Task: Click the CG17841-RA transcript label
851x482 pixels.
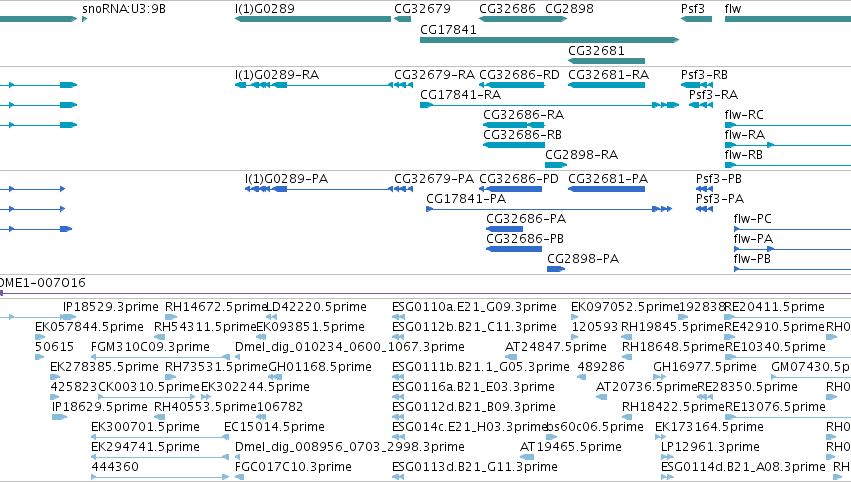Action: pos(460,94)
